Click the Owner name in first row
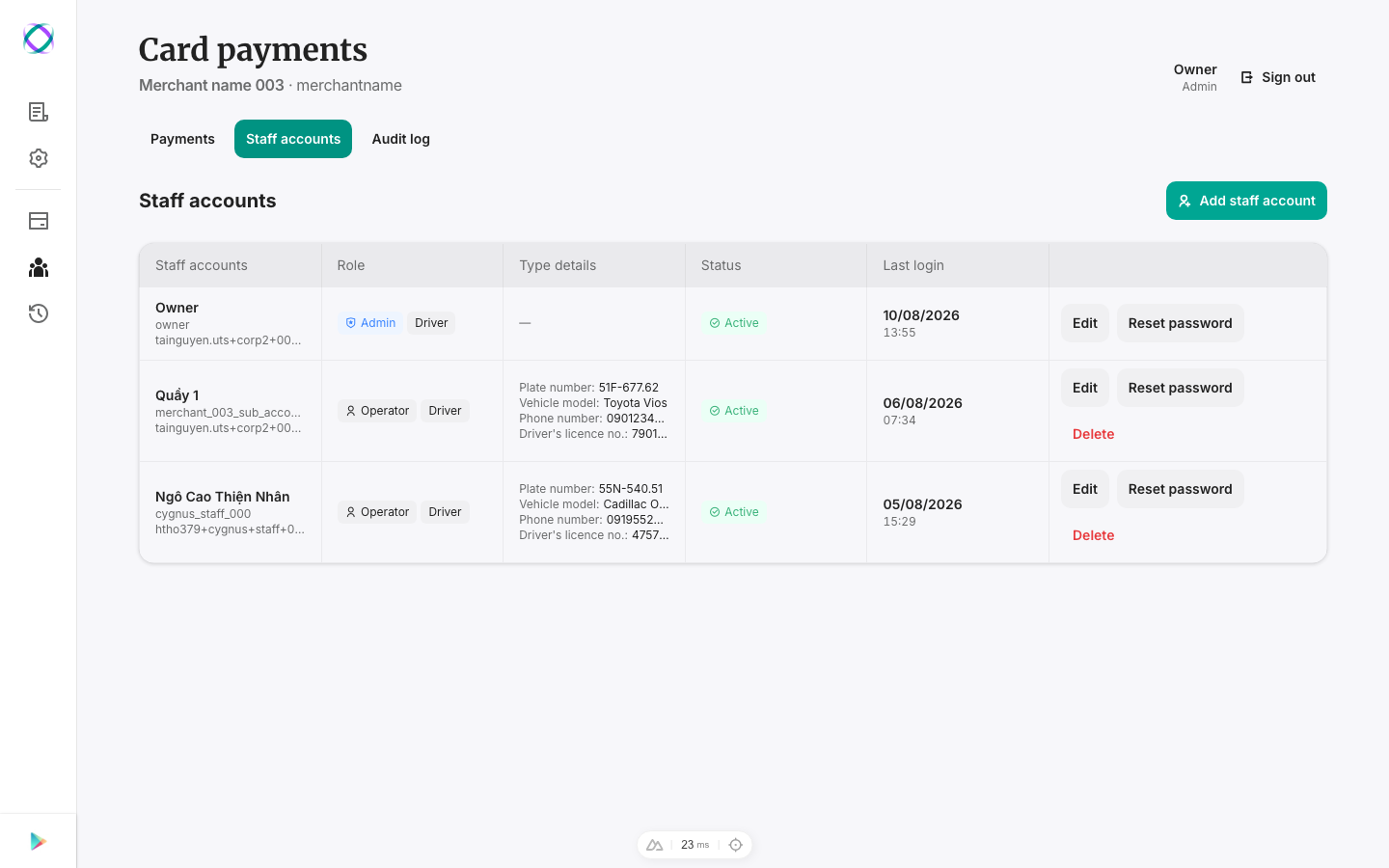 (x=177, y=308)
